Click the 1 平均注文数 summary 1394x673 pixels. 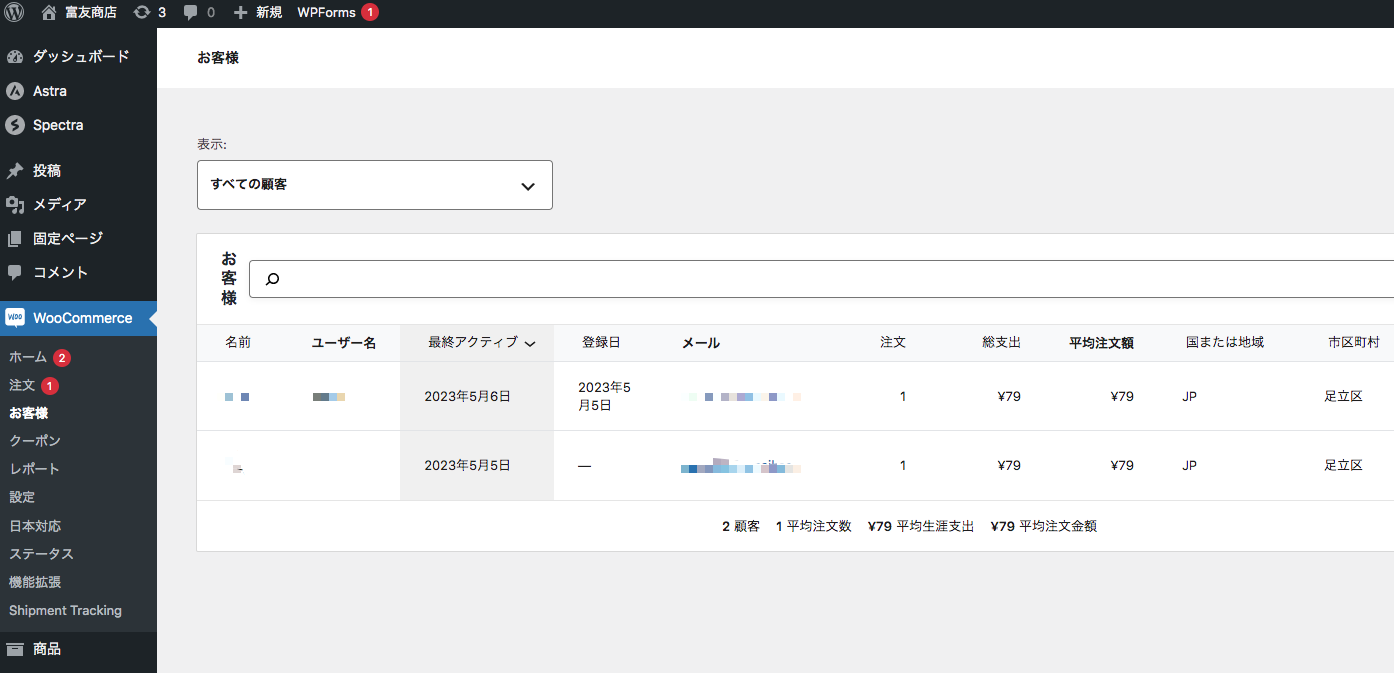click(814, 526)
